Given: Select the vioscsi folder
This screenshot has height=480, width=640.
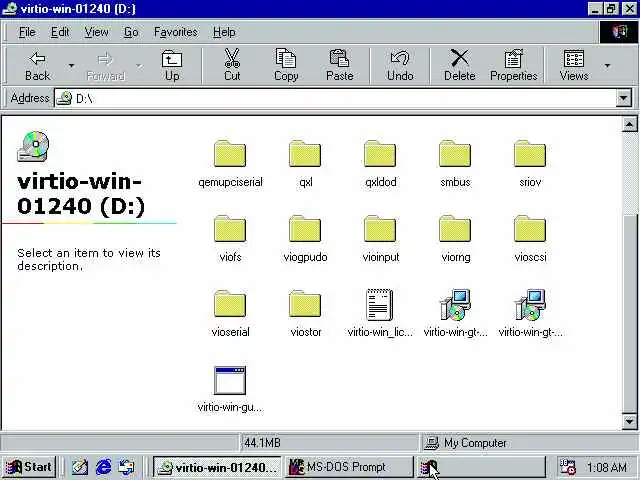Looking at the screenshot, I should pos(530,239).
